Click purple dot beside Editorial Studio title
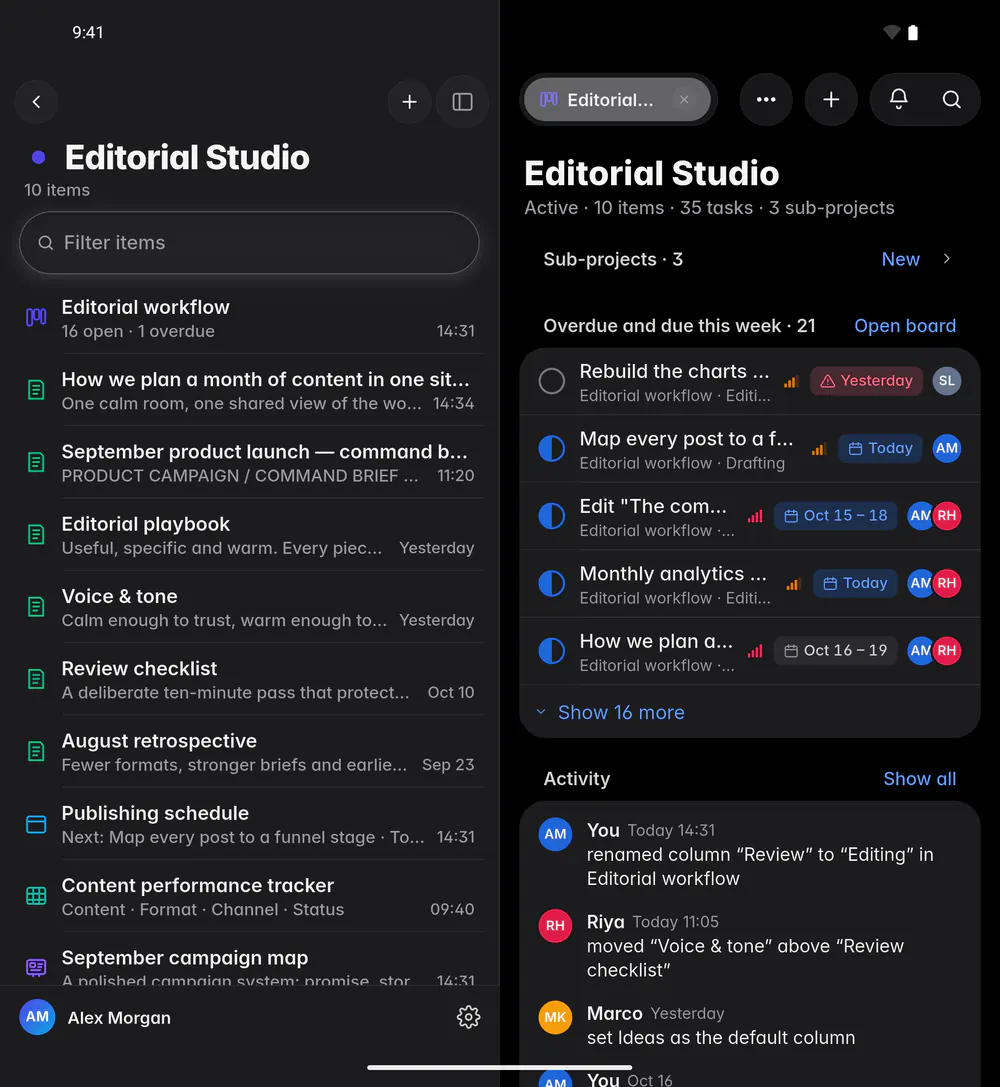The height and width of the screenshot is (1087, 1000). click(39, 157)
